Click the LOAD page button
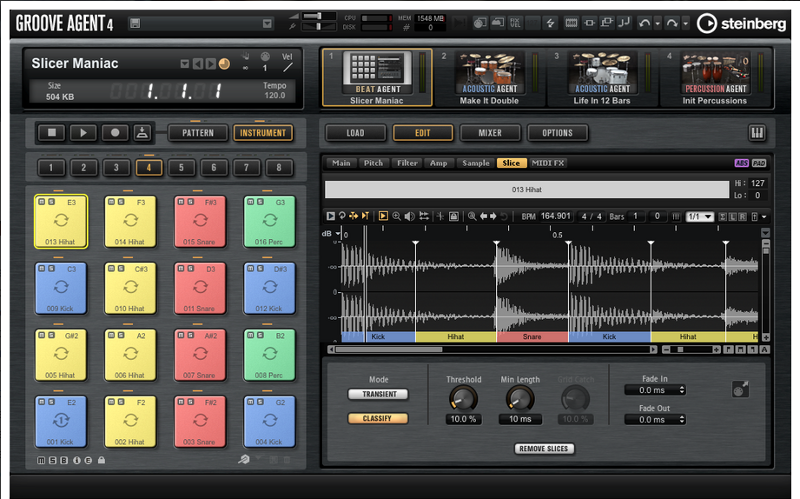This screenshot has width=800, height=499. [356, 133]
